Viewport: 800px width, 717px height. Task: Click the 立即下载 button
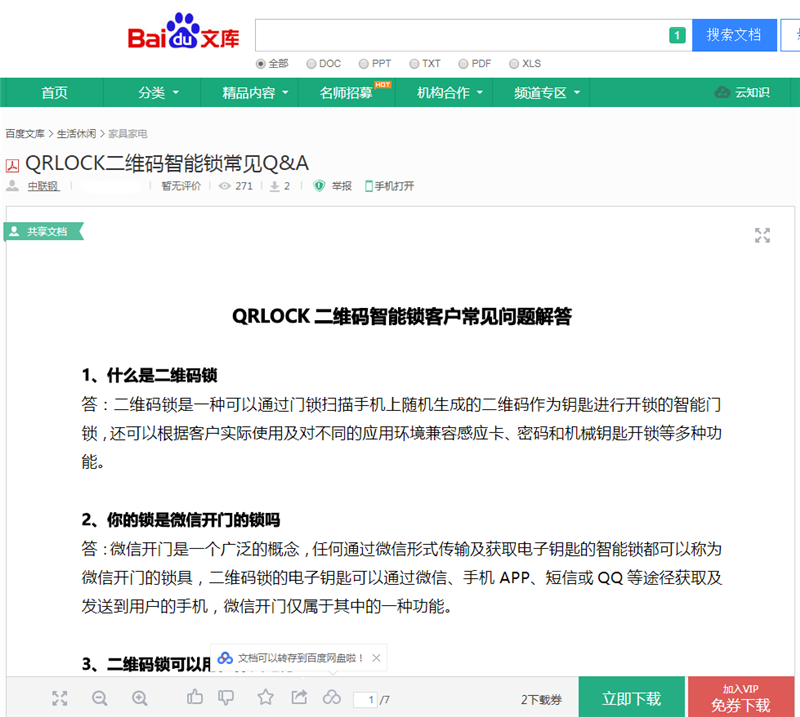pos(632,698)
